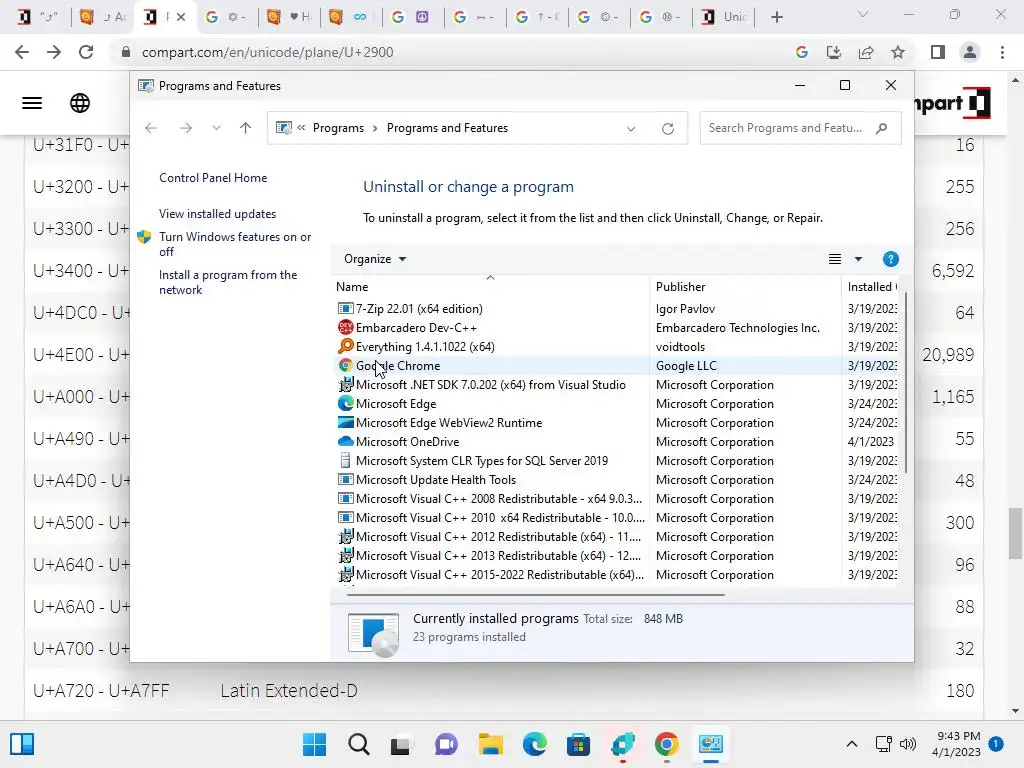Expand the address bar history dropdown
The height and width of the screenshot is (768, 1024).
tap(631, 129)
